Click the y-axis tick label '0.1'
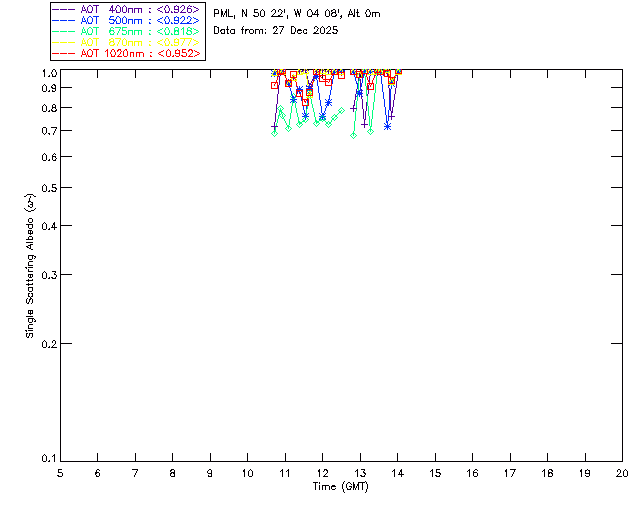 [x=49, y=459]
